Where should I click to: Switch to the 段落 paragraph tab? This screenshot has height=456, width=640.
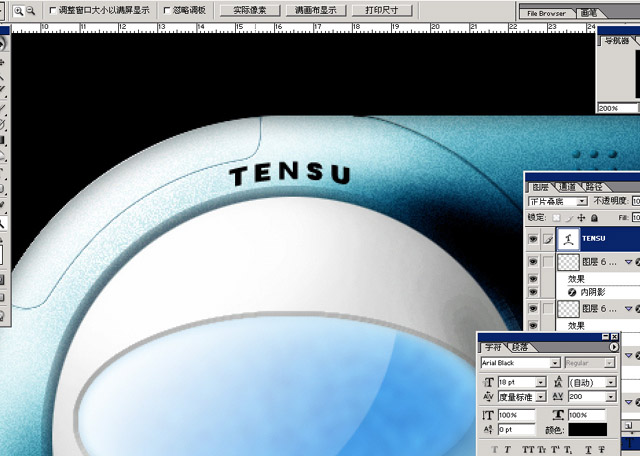point(520,347)
